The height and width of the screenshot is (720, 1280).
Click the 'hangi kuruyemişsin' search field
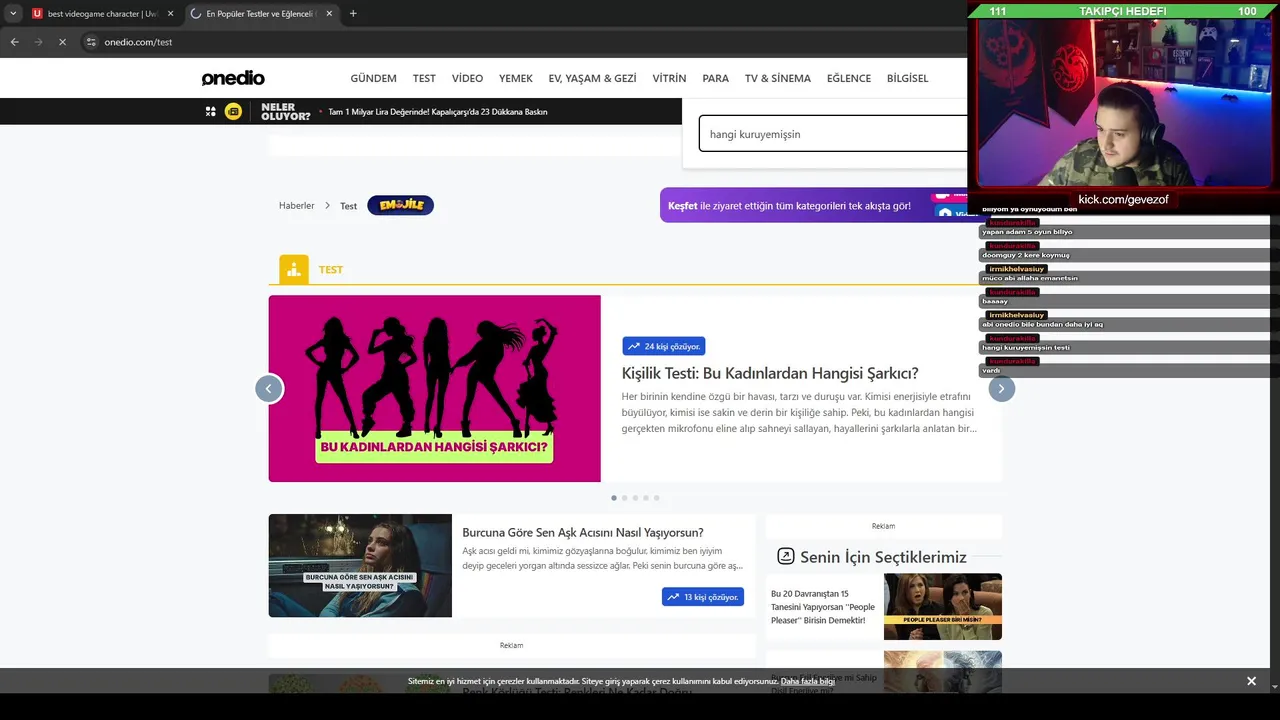pyautogui.click(x=834, y=134)
